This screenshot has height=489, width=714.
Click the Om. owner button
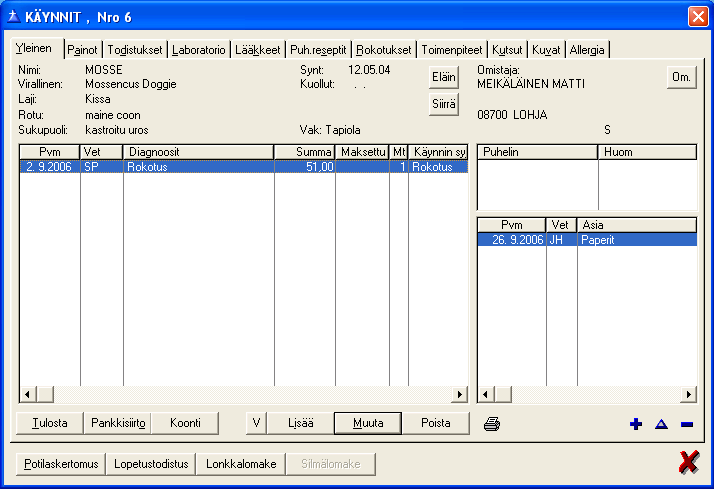[x=681, y=77]
